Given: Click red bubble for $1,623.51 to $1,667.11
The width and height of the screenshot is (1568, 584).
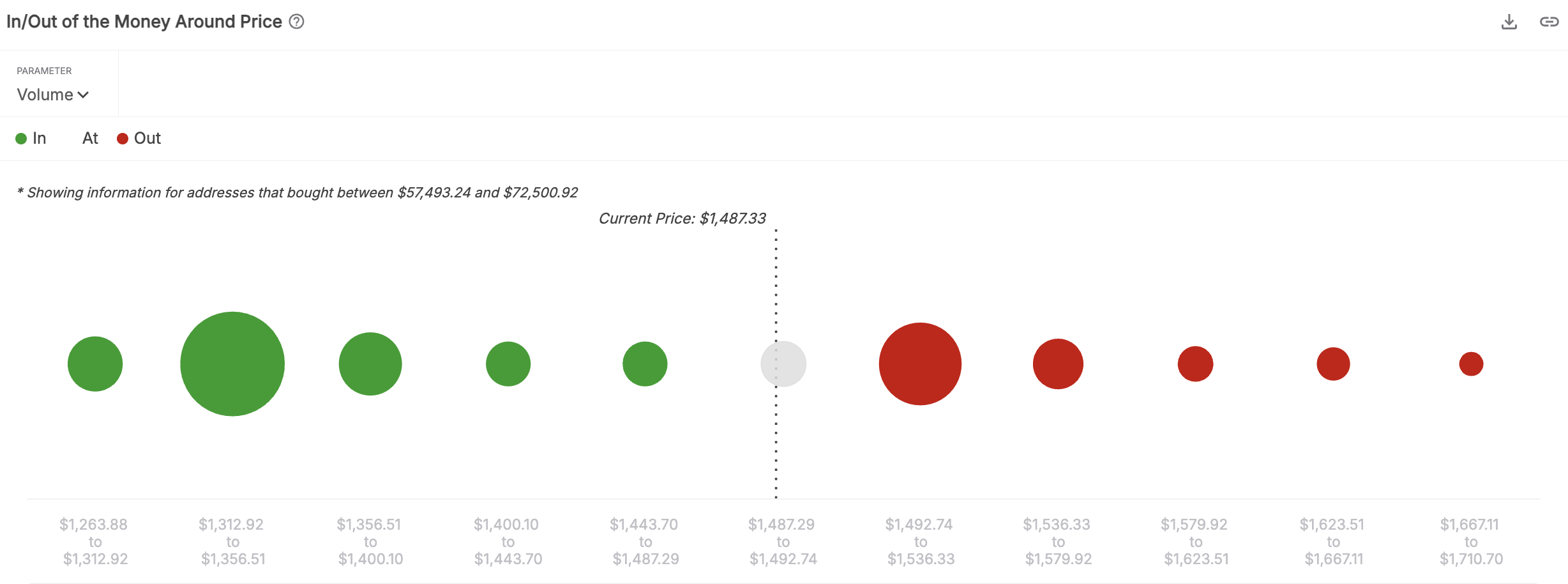Looking at the screenshot, I should click(x=1333, y=364).
